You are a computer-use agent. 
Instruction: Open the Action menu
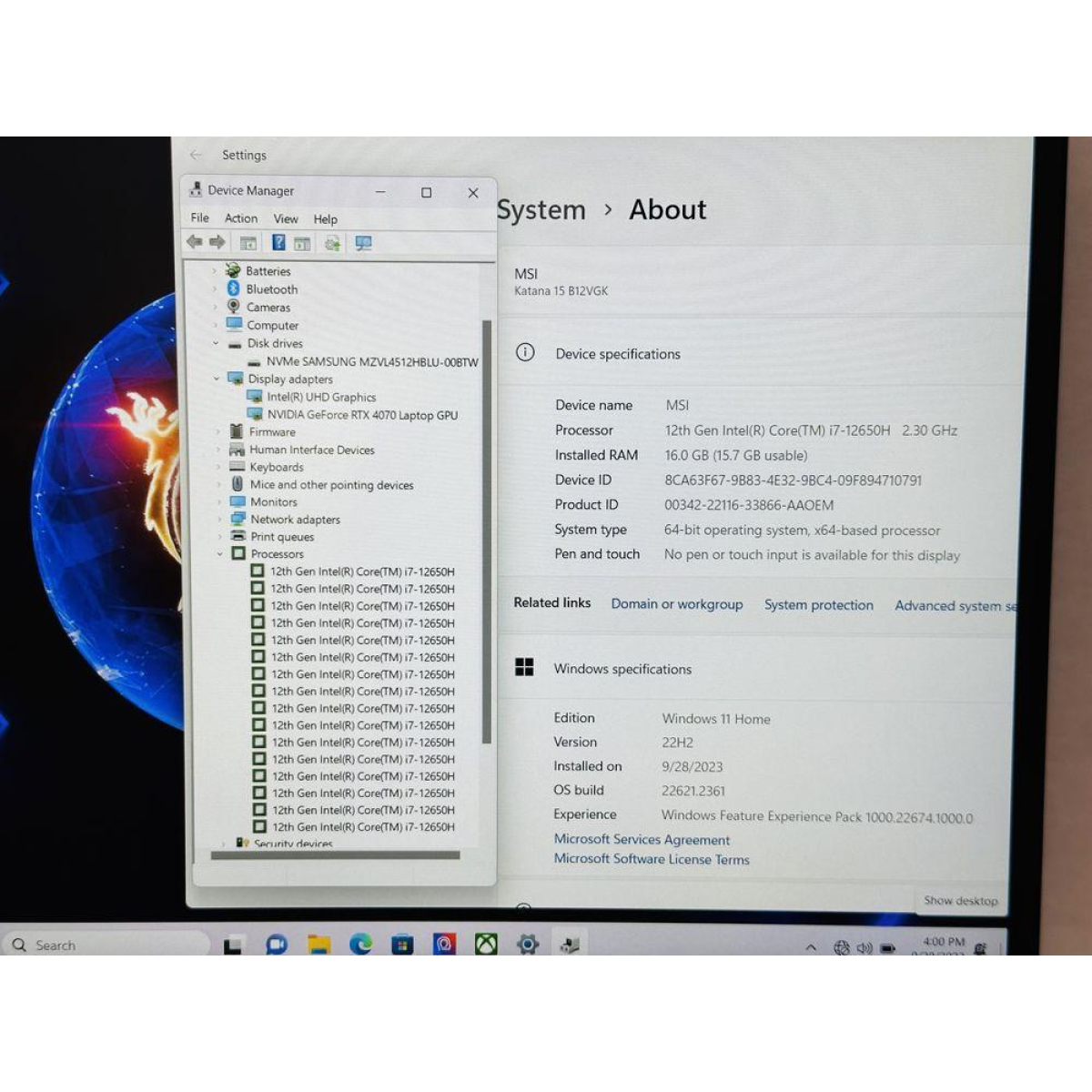pos(240,218)
